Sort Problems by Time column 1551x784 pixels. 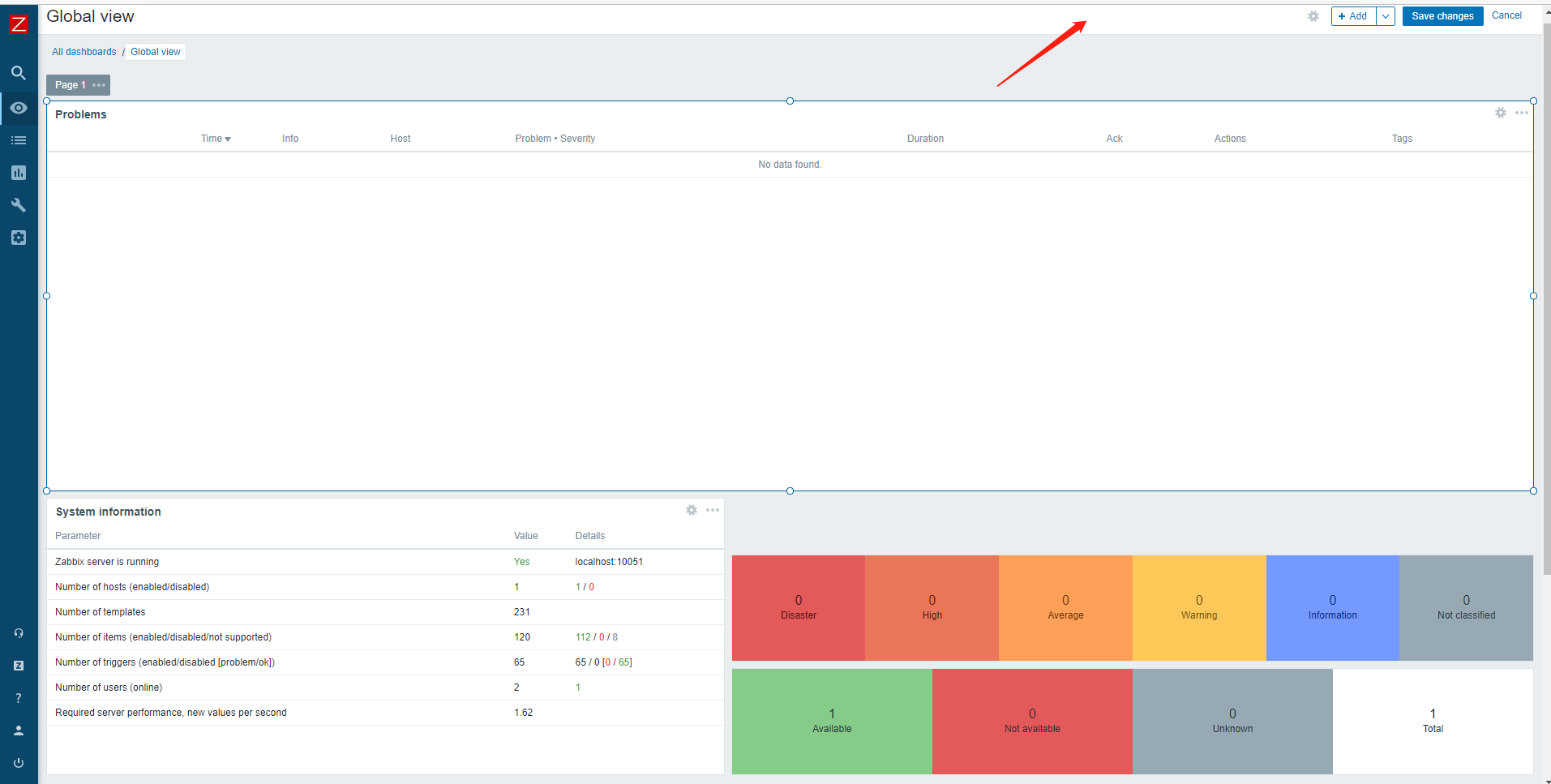coord(216,139)
